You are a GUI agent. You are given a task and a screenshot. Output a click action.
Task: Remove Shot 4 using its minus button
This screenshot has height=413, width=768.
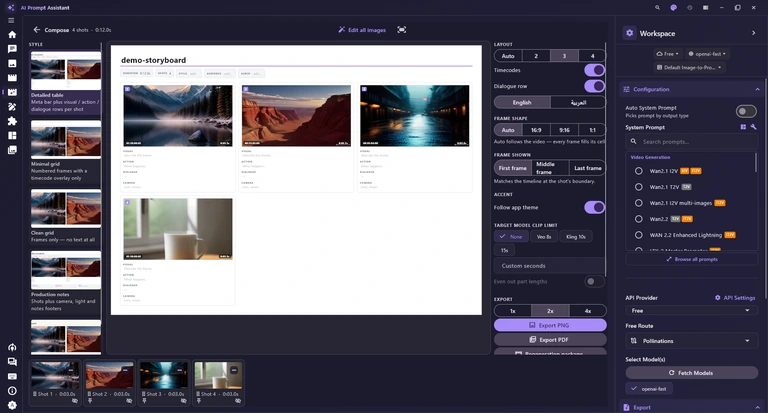[x=234, y=370]
